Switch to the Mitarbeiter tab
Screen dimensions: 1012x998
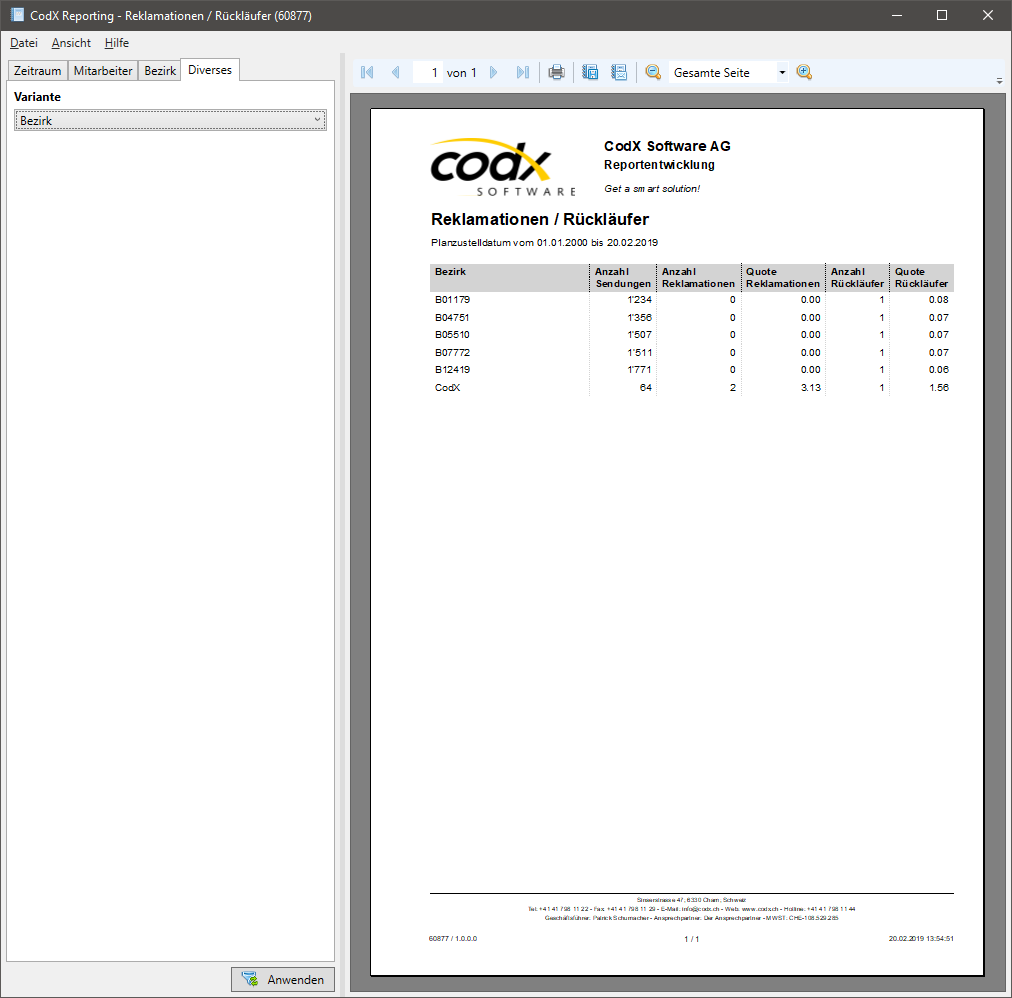click(x=104, y=70)
